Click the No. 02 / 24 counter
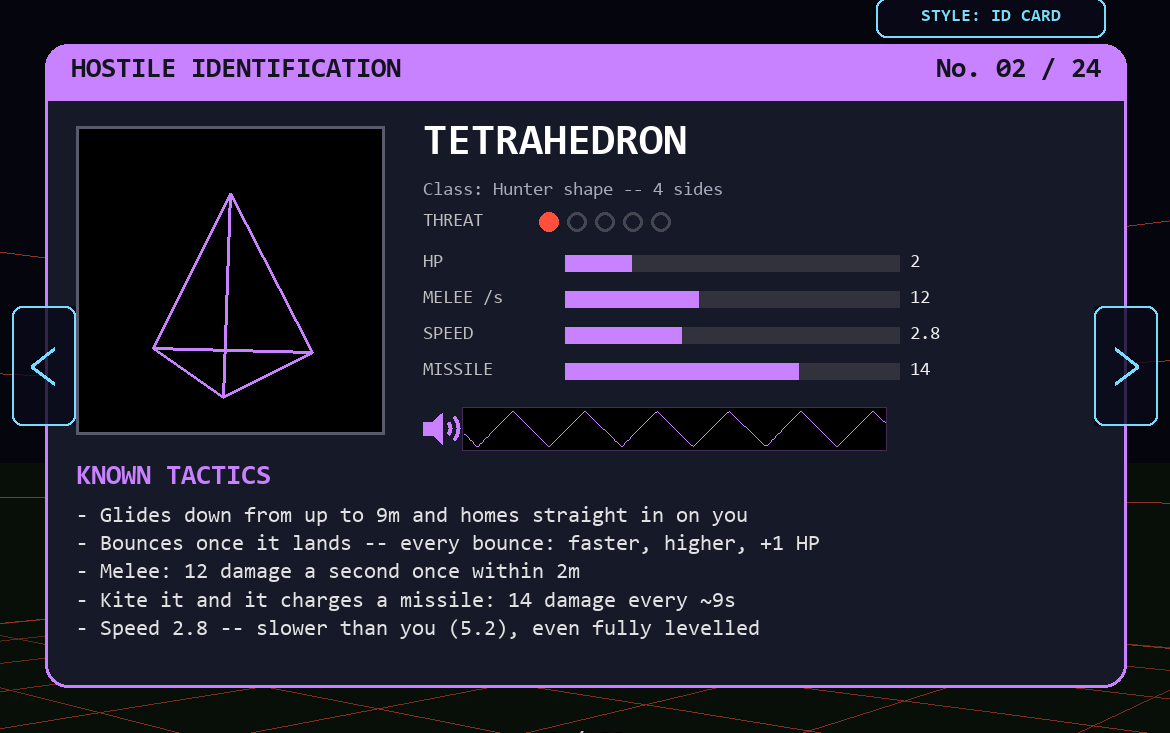 tap(1019, 69)
